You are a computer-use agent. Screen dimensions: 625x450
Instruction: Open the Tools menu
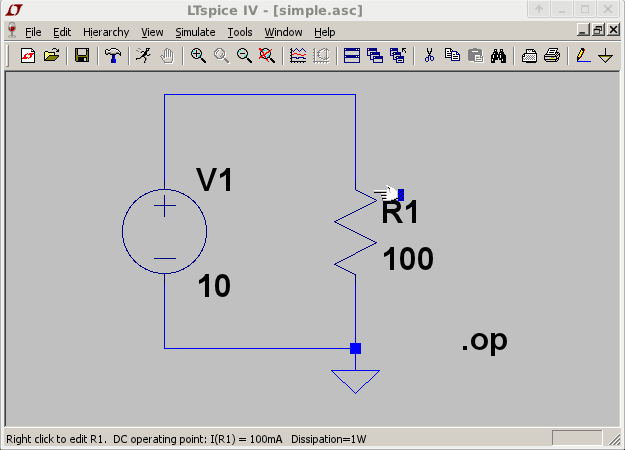tap(240, 32)
